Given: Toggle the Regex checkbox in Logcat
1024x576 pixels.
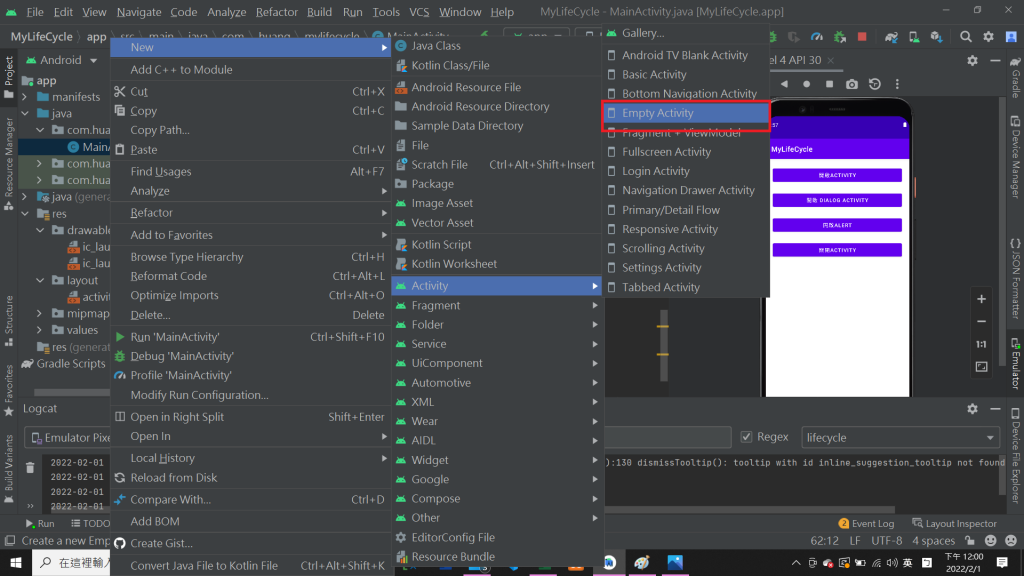Looking at the screenshot, I should (746, 437).
